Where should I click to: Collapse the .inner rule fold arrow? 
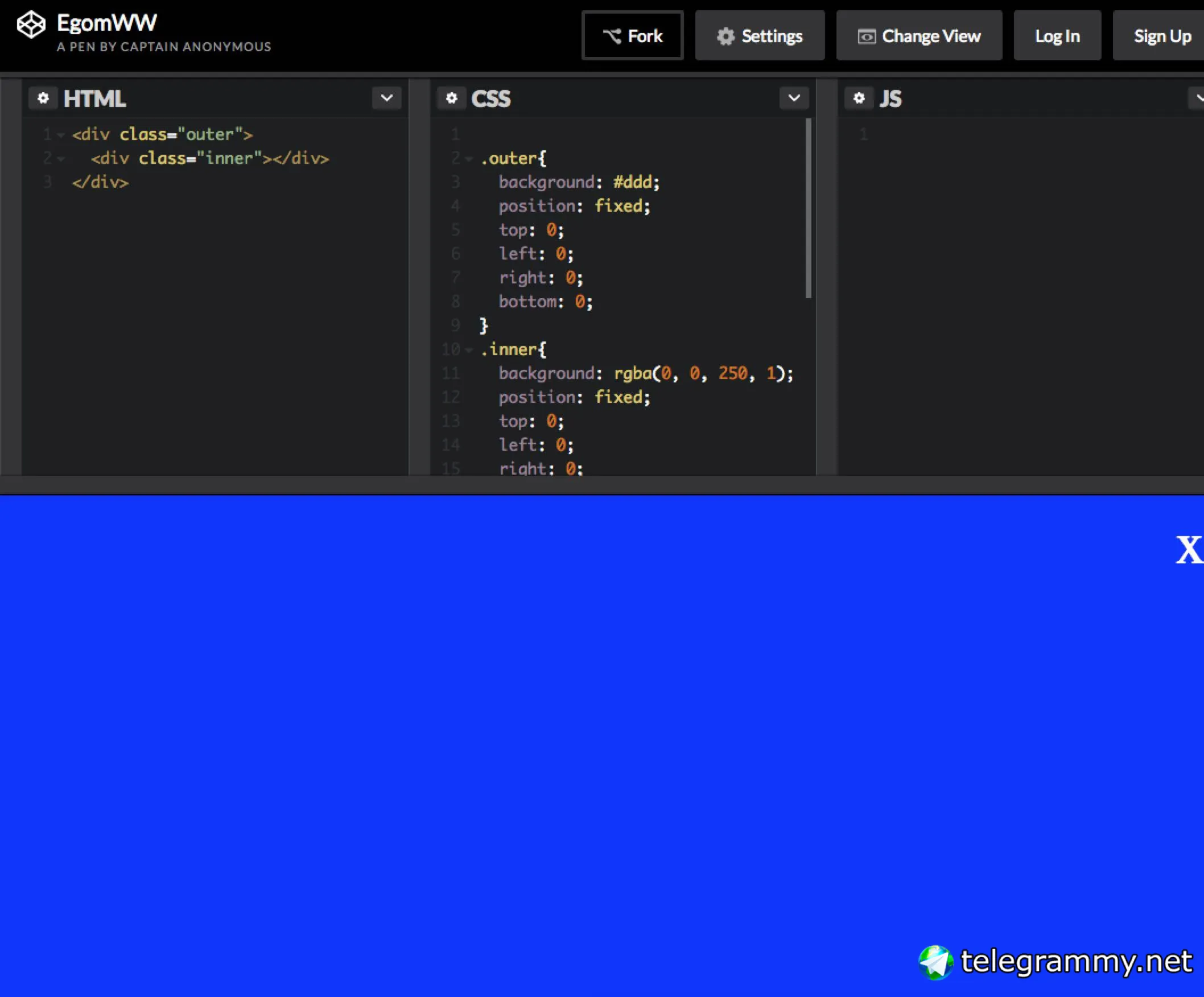(469, 350)
